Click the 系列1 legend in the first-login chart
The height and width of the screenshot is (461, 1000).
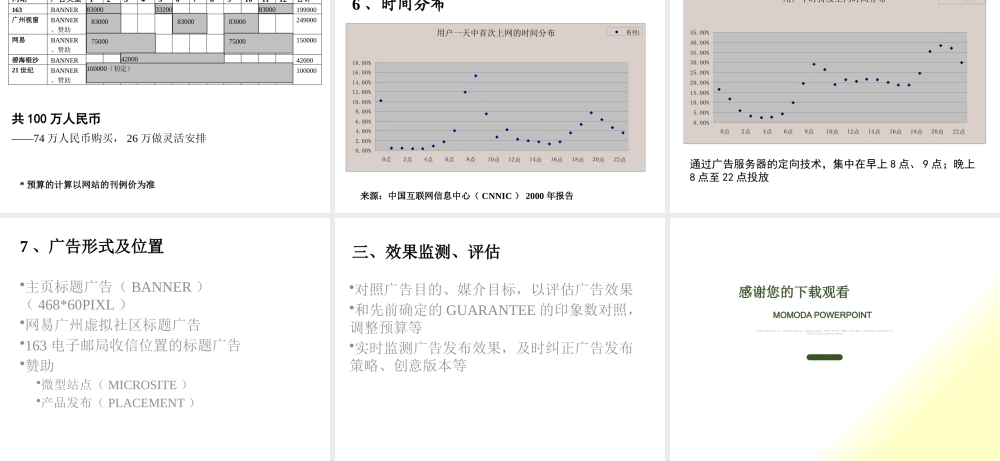625,32
